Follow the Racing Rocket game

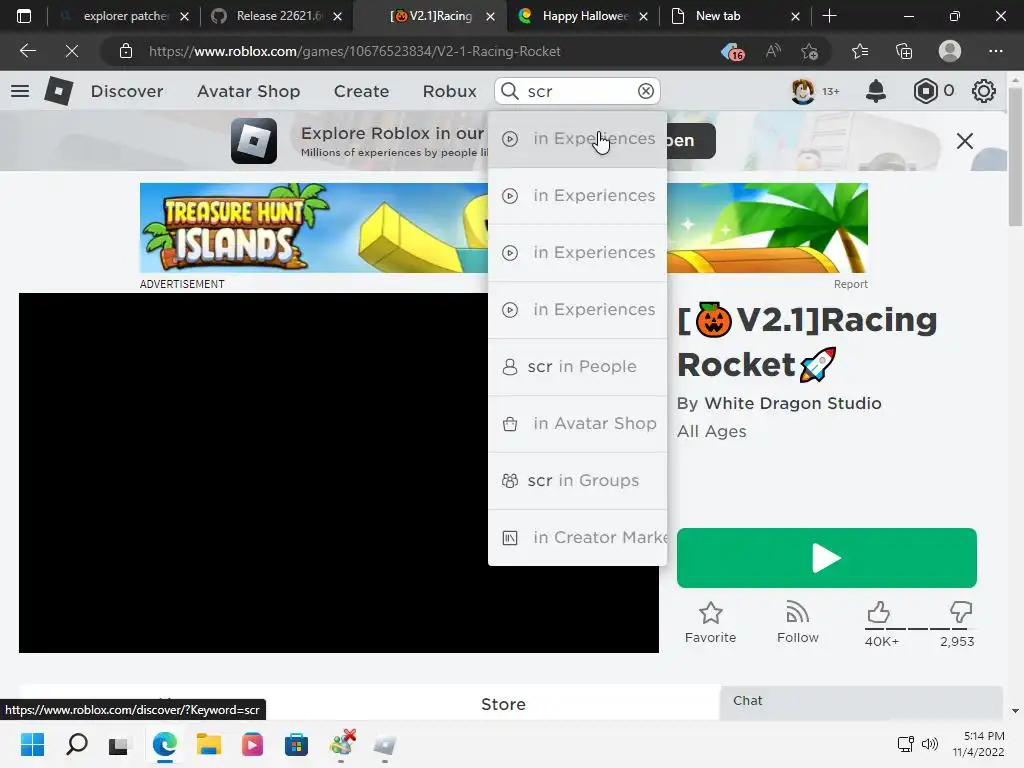797,623
